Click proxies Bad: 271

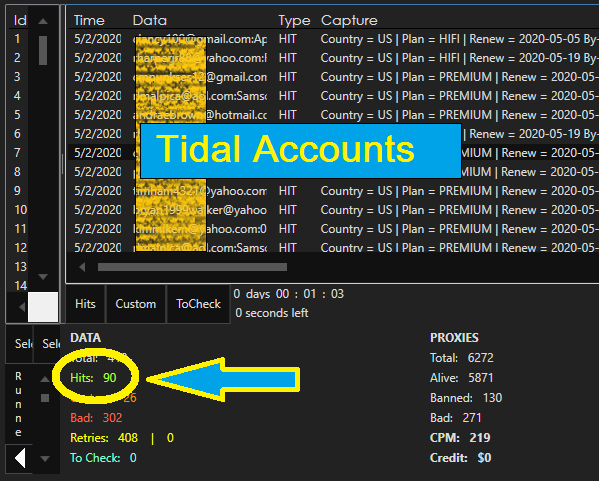pos(455,418)
